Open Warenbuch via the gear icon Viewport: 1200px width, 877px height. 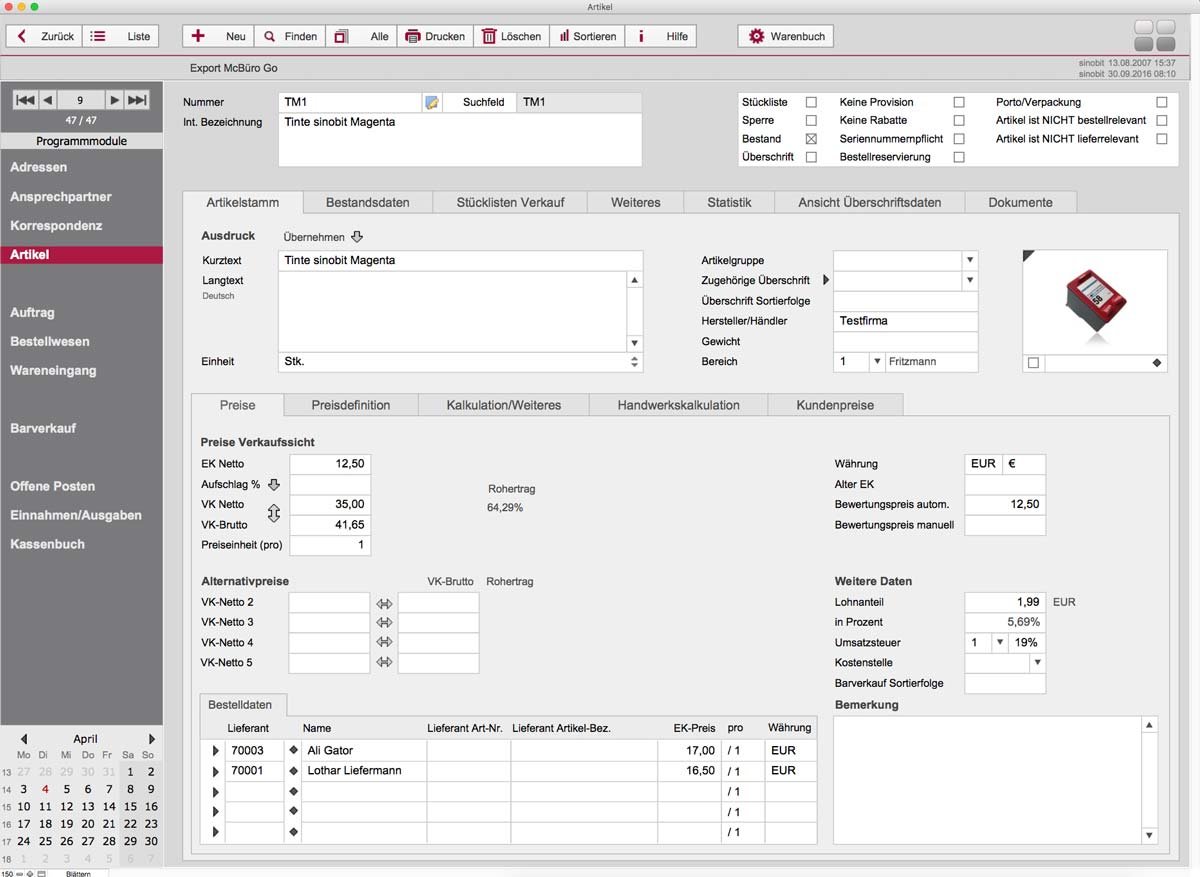tap(756, 36)
